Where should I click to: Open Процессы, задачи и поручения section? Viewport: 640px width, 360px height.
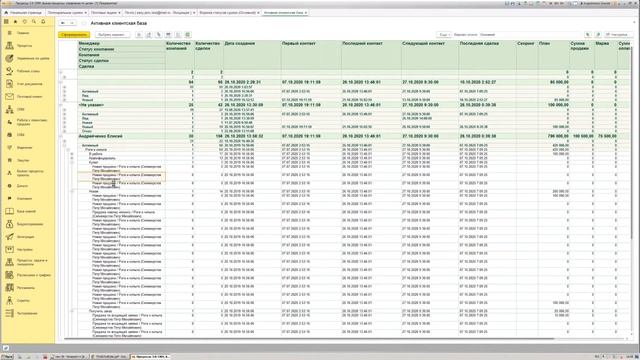tap(27, 262)
